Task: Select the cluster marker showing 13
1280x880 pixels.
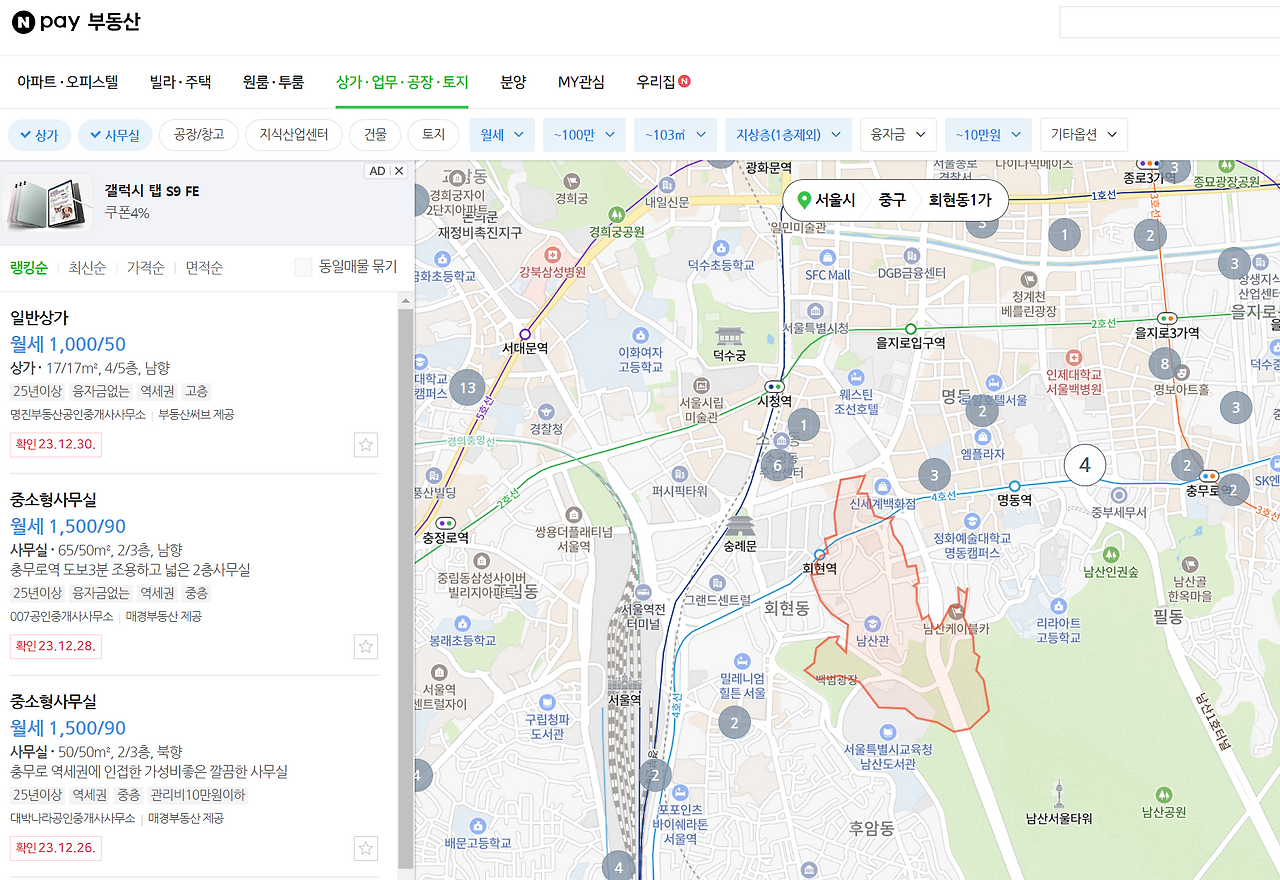Action: pyautogui.click(x=467, y=388)
